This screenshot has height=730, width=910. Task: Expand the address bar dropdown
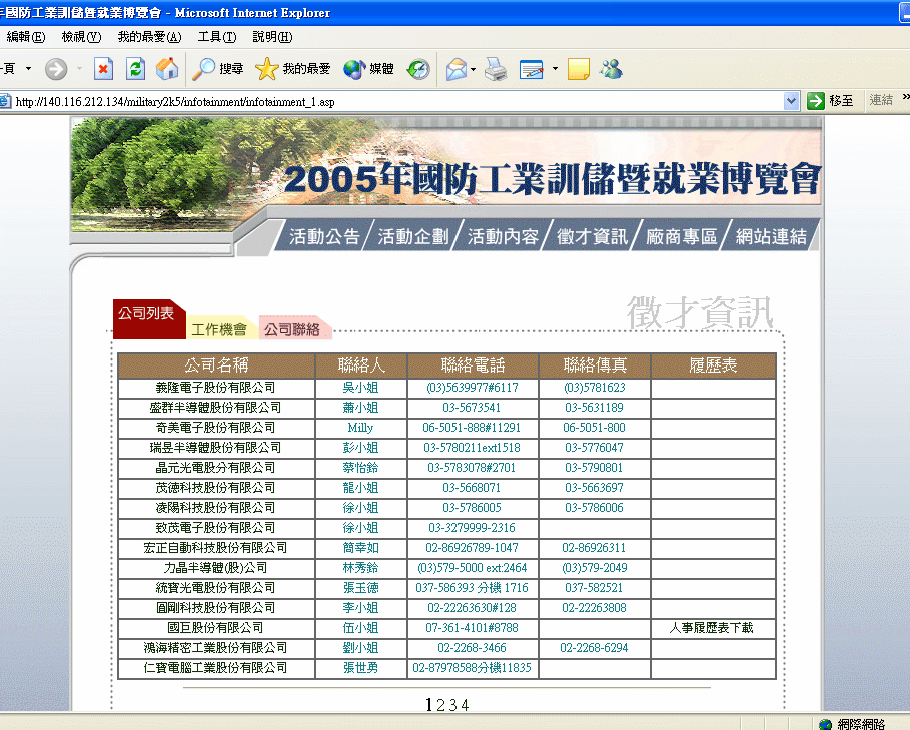(x=792, y=101)
